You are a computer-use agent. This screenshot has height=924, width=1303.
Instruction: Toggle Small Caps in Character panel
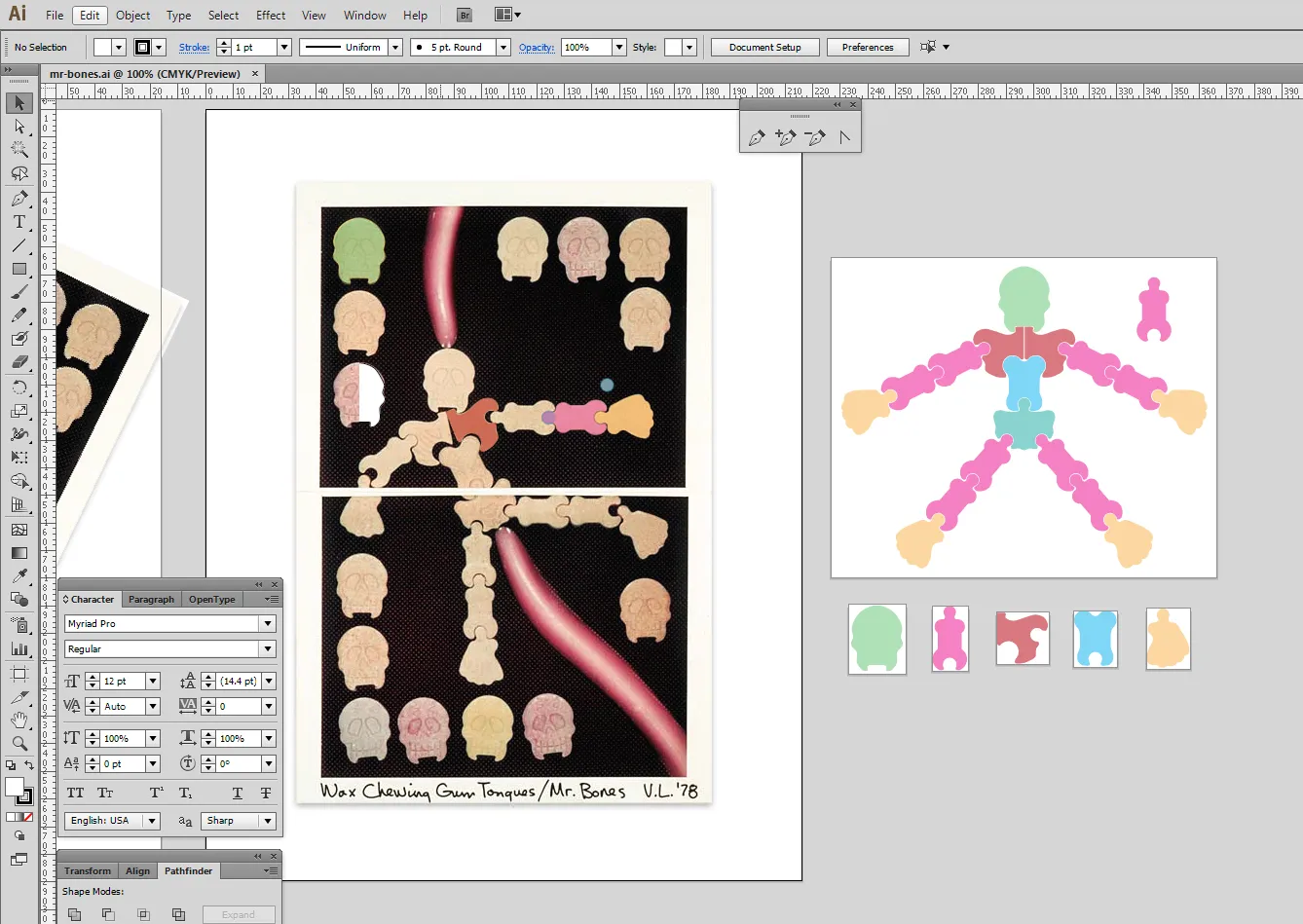[x=105, y=794]
